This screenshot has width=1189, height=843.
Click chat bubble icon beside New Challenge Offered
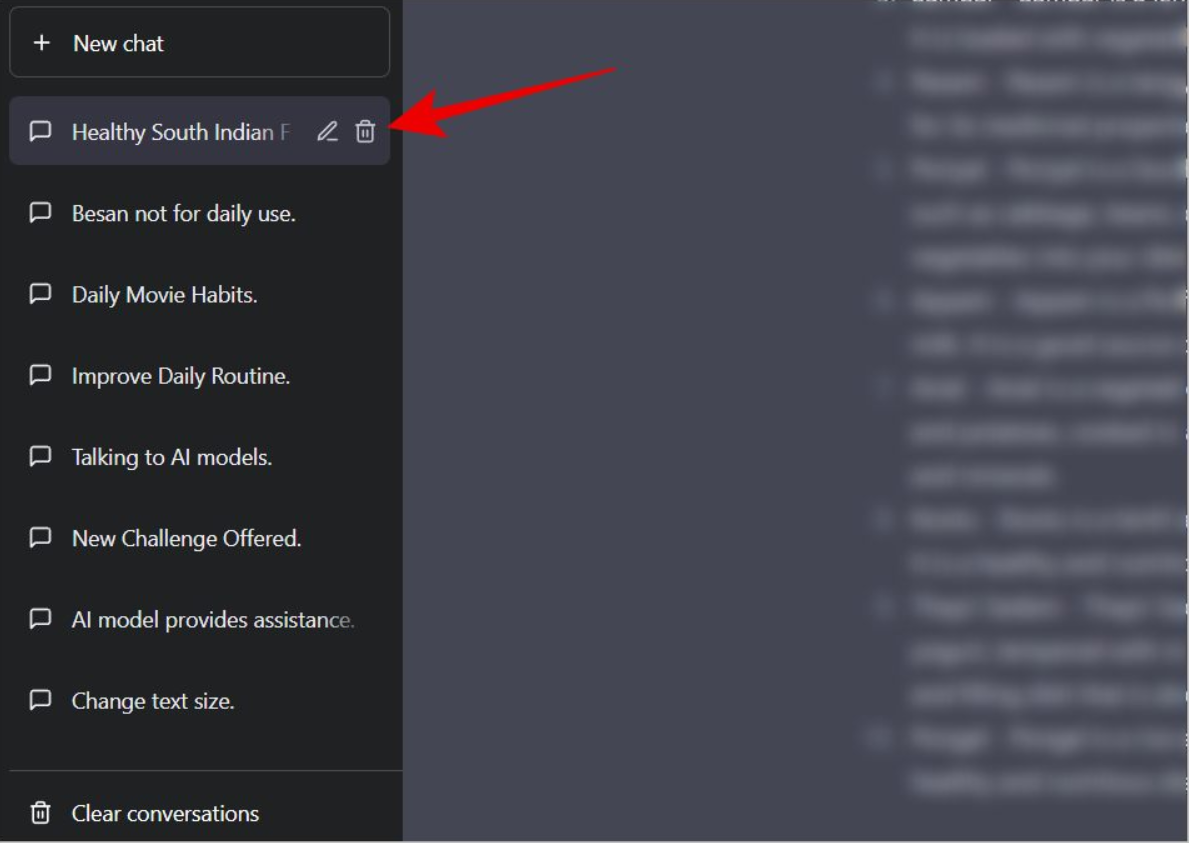pyautogui.click(x=41, y=538)
